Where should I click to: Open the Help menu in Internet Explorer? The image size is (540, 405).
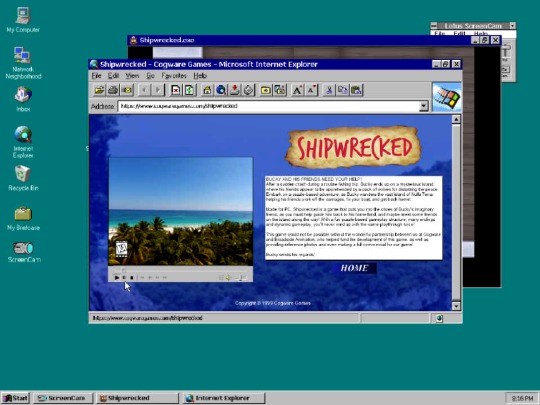200,76
